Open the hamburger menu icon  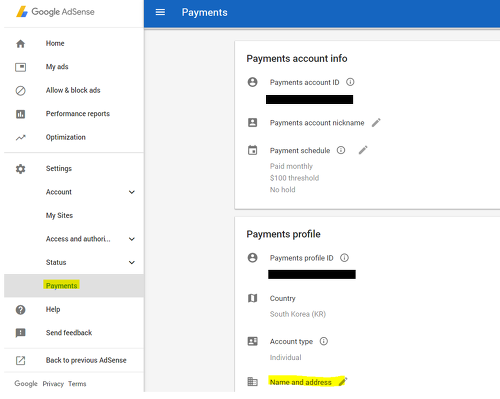(x=160, y=12)
